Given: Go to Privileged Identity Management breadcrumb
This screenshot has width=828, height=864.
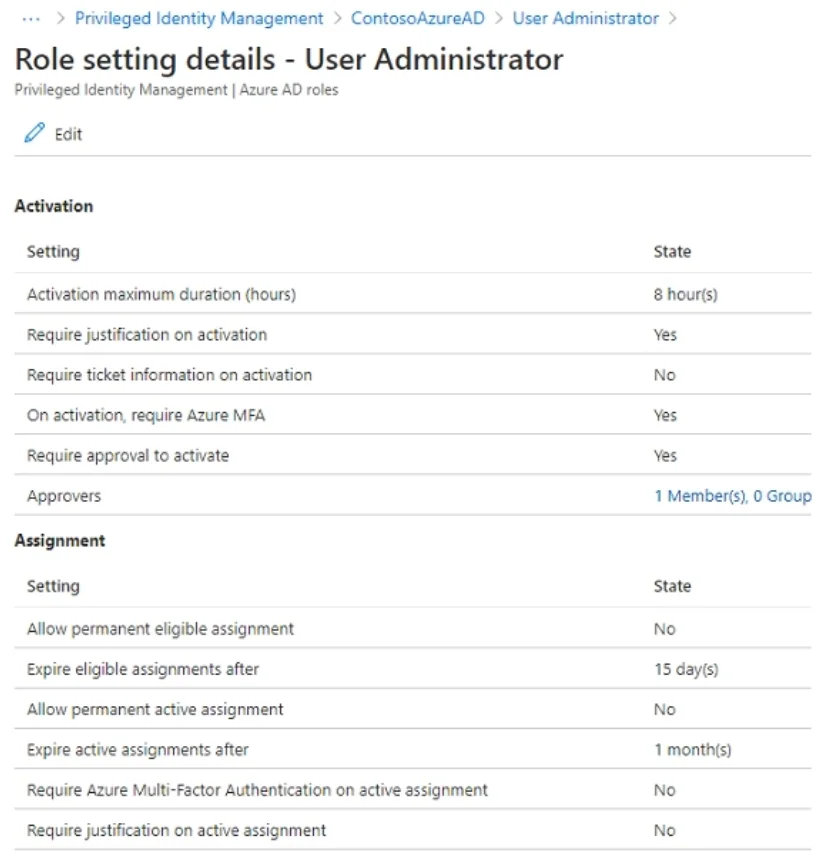Looking at the screenshot, I should pos(199,19).
